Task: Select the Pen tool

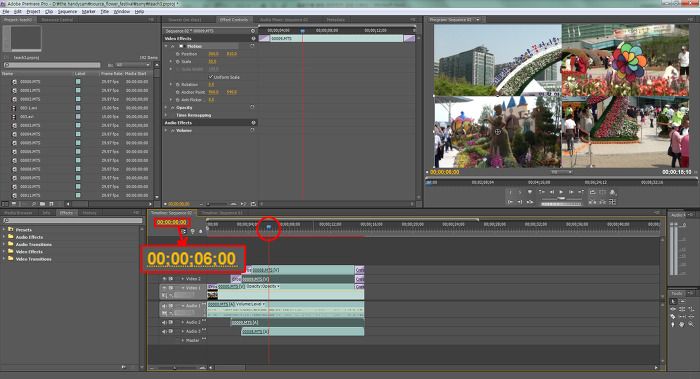Action: tap(673, 325)
